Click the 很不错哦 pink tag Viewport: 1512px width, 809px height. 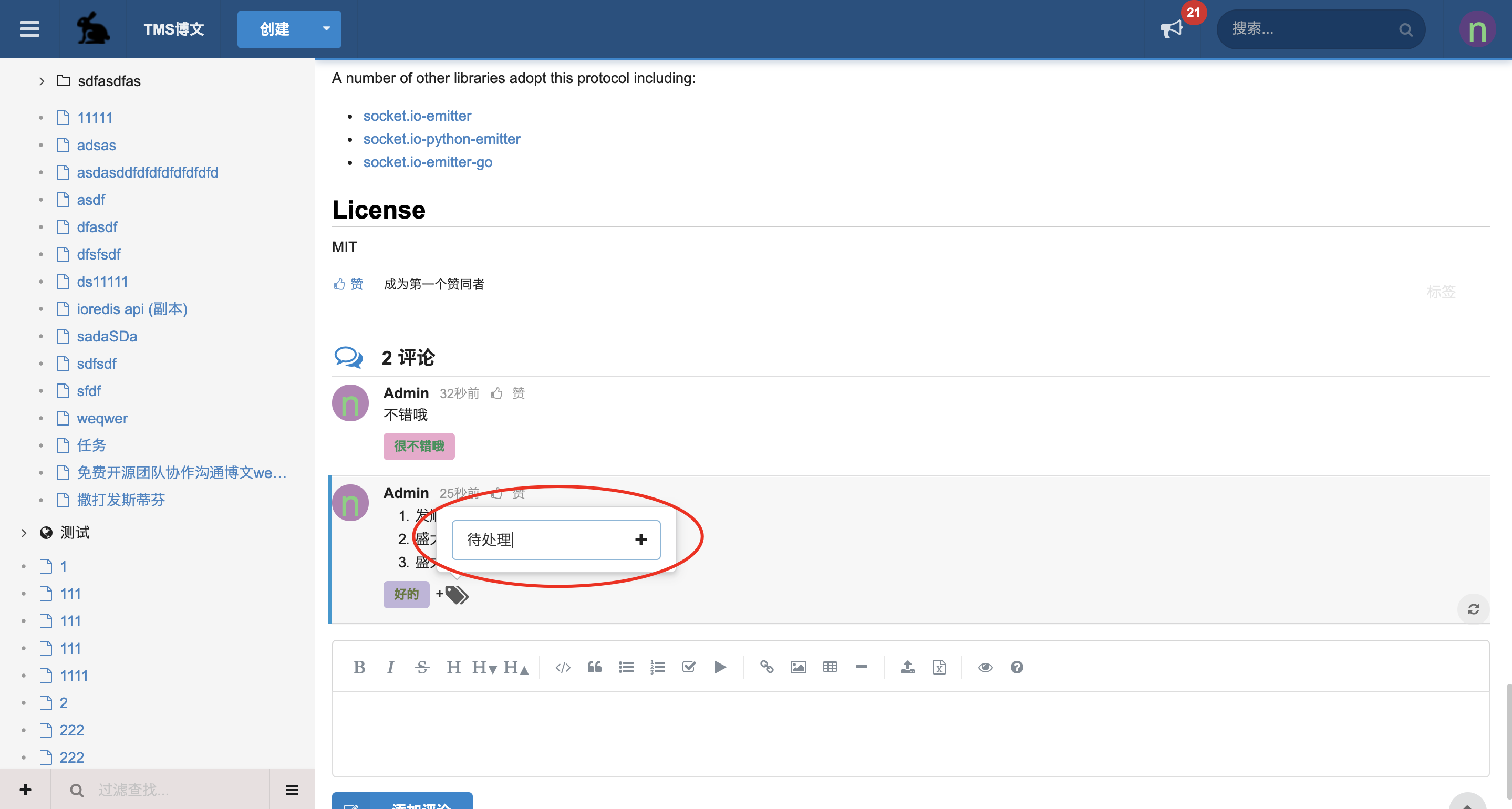(419, 446)
